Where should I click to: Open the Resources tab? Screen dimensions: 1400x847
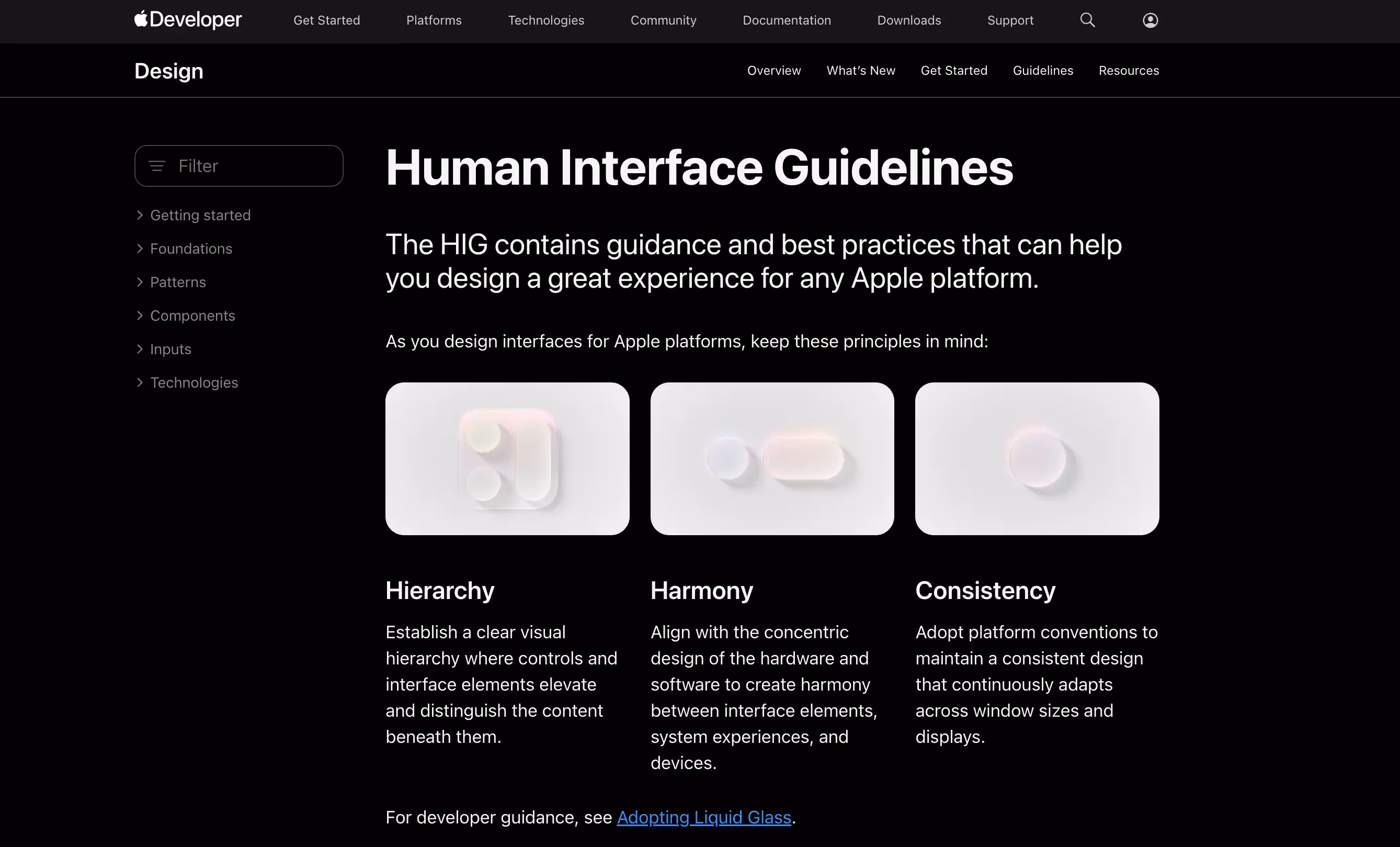(x=1129, y=71)
